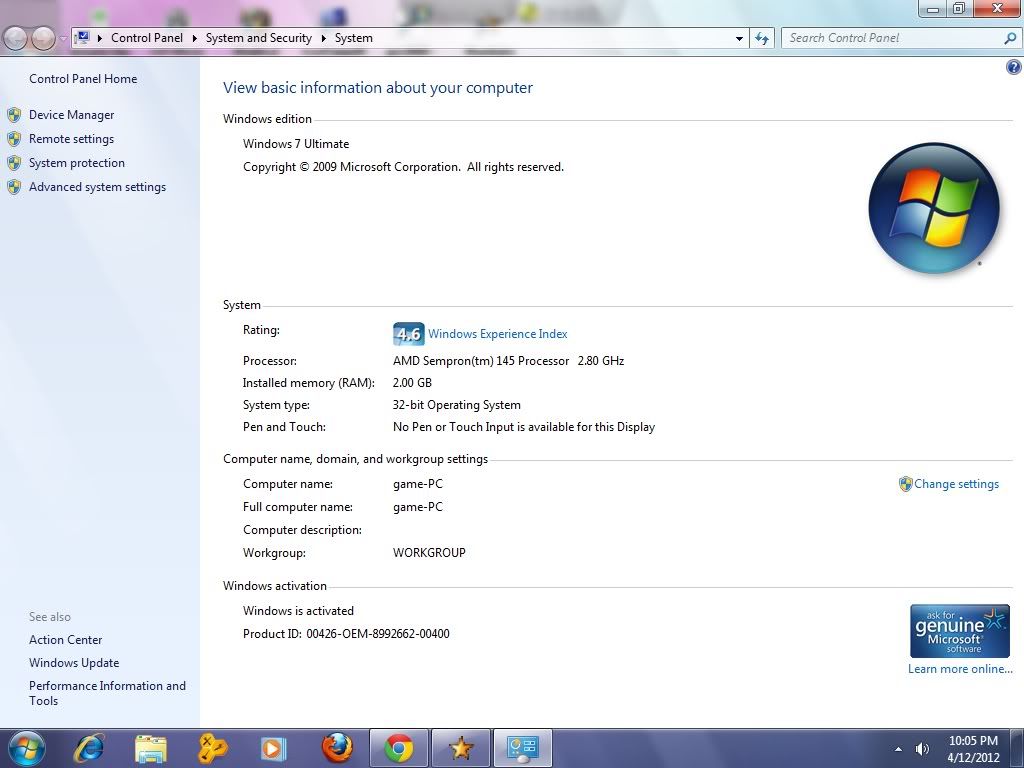Open the recent pages dropdown beside Forward

63,39
